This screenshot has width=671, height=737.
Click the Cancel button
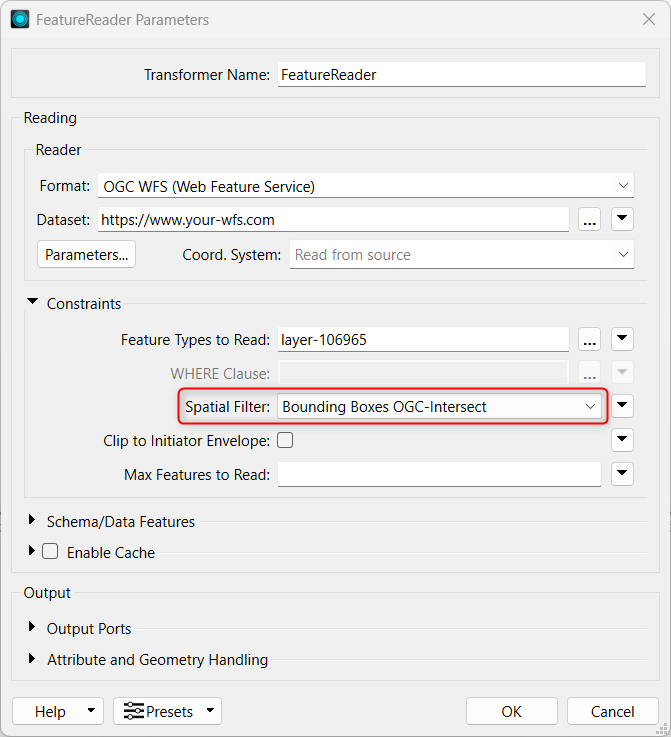(613, 711)
